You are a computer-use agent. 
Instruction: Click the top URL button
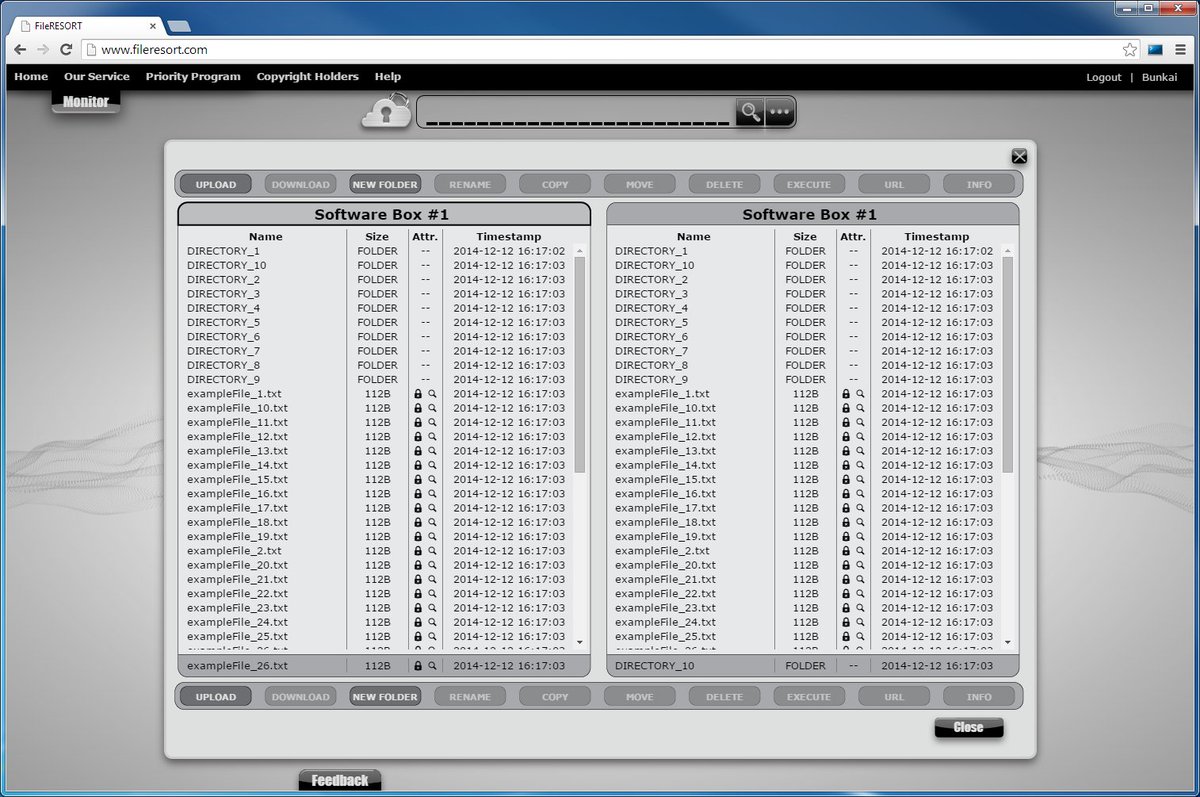click(894, 184)
